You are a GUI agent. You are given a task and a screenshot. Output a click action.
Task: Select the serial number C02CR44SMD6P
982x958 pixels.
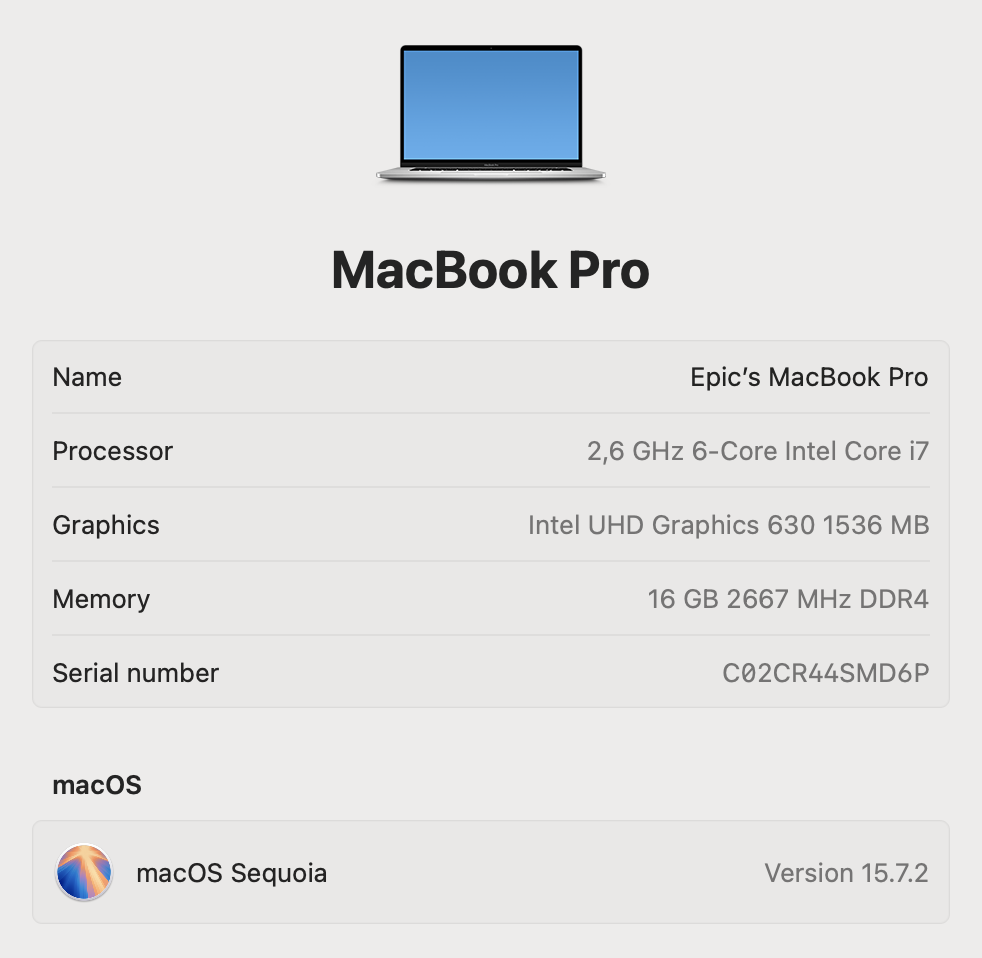[825, 673]
